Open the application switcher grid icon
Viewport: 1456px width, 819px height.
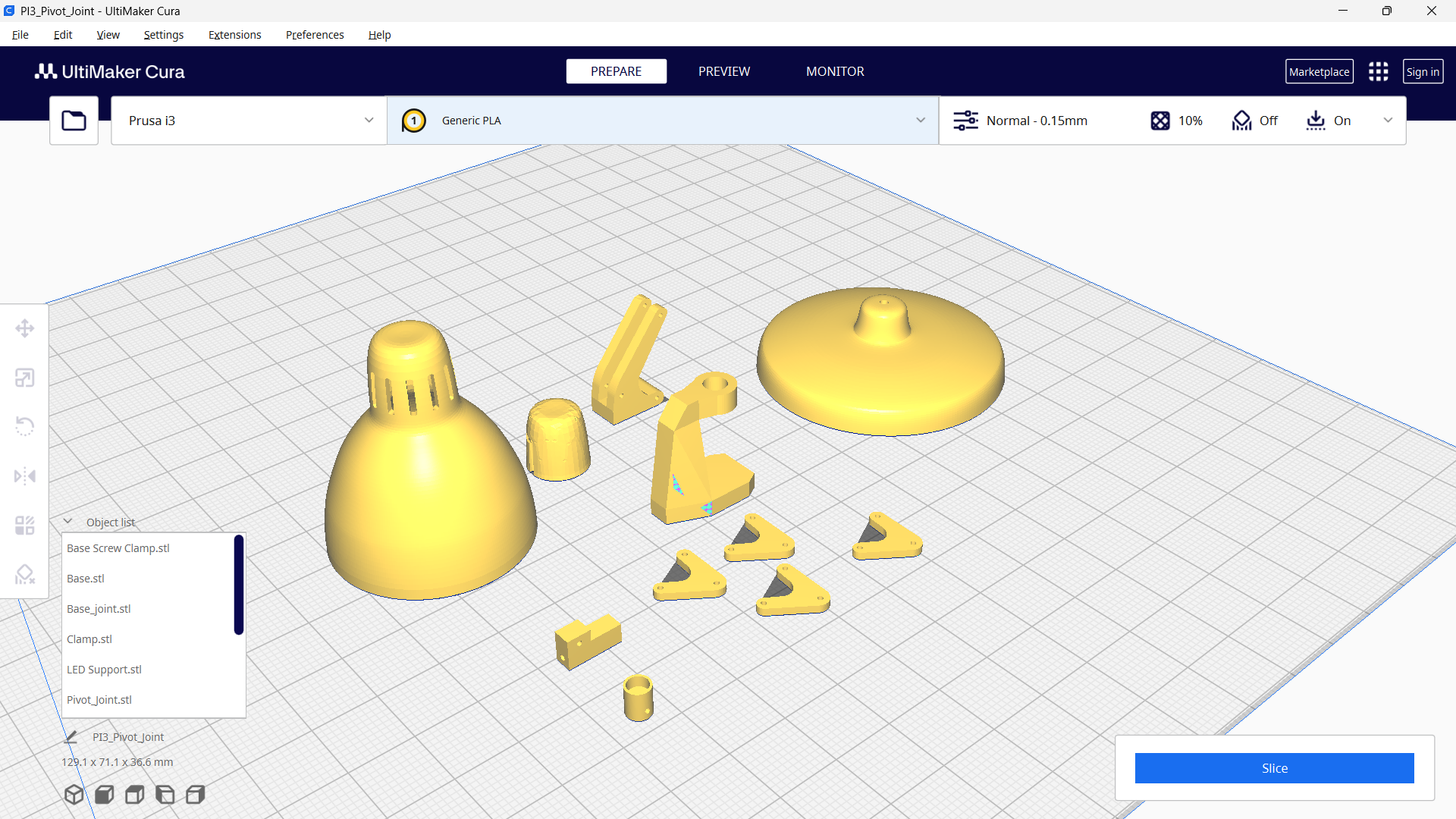[1378, 71]
